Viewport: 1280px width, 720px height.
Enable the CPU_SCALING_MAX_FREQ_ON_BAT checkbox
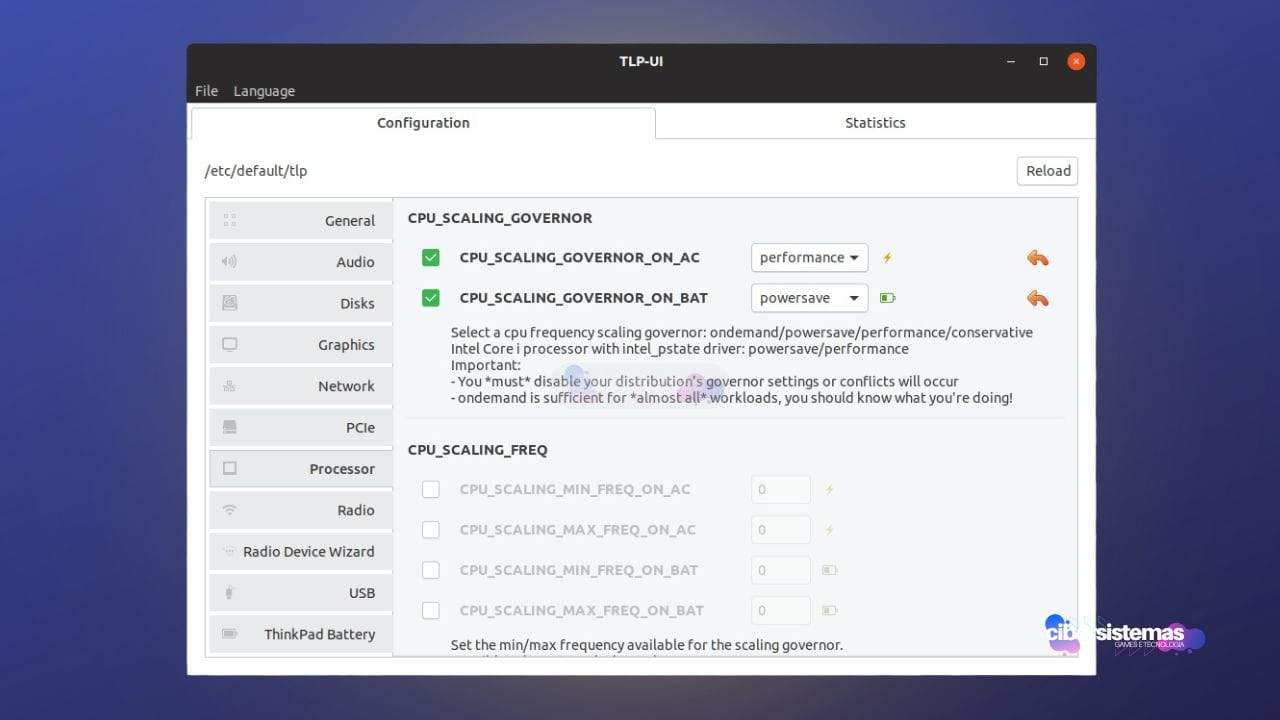click(x=431, y=610)
